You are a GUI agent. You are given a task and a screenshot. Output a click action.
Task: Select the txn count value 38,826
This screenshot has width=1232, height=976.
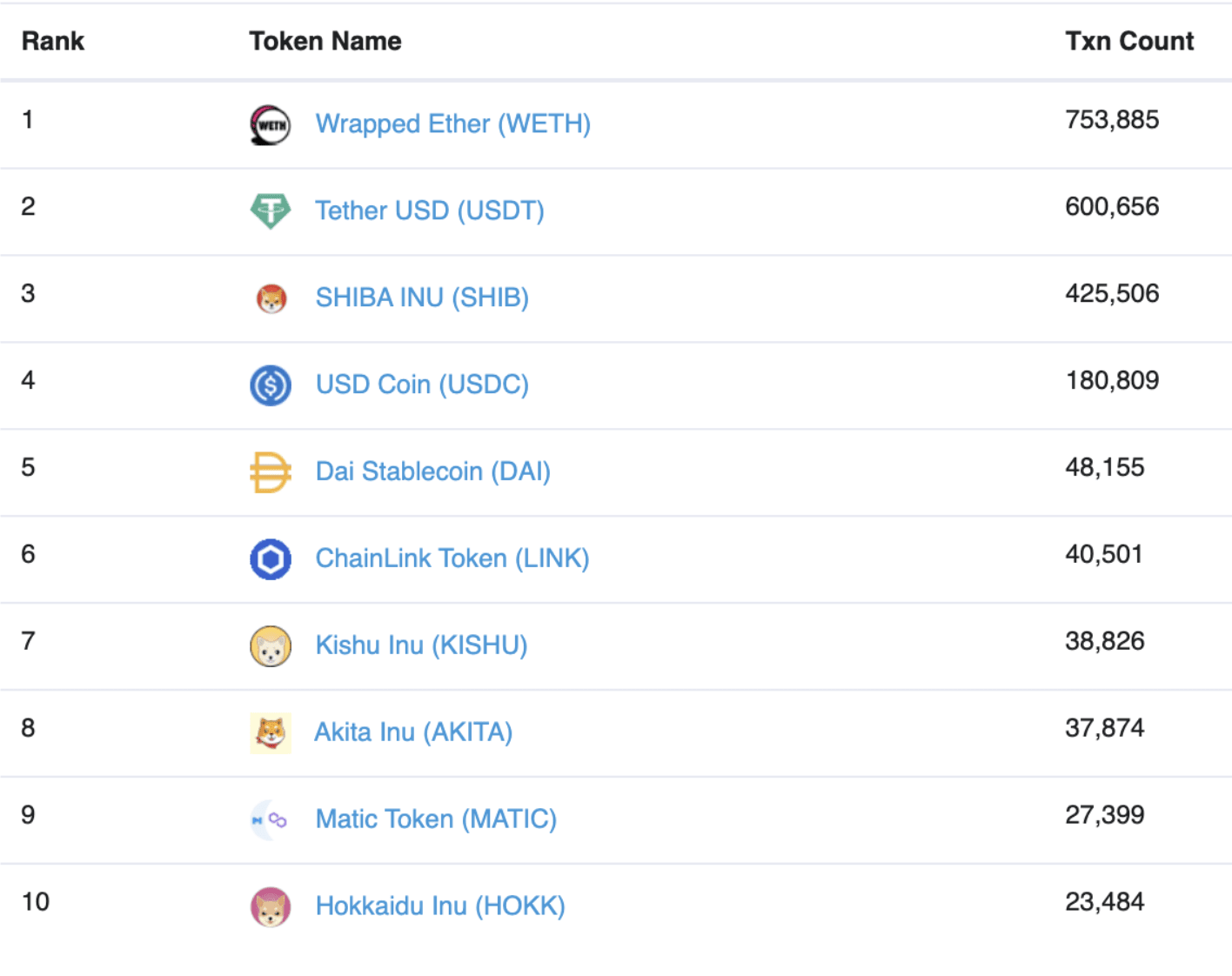click(1105, 642)
